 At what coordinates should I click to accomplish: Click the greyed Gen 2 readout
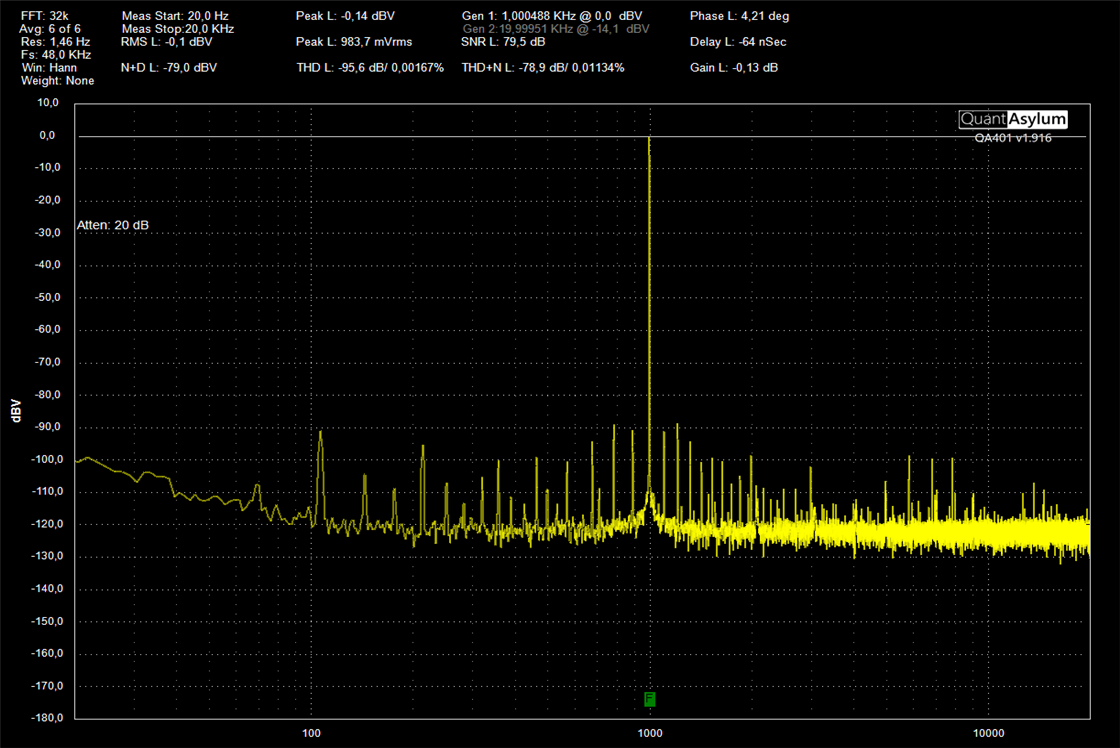(x=556, y=29)
